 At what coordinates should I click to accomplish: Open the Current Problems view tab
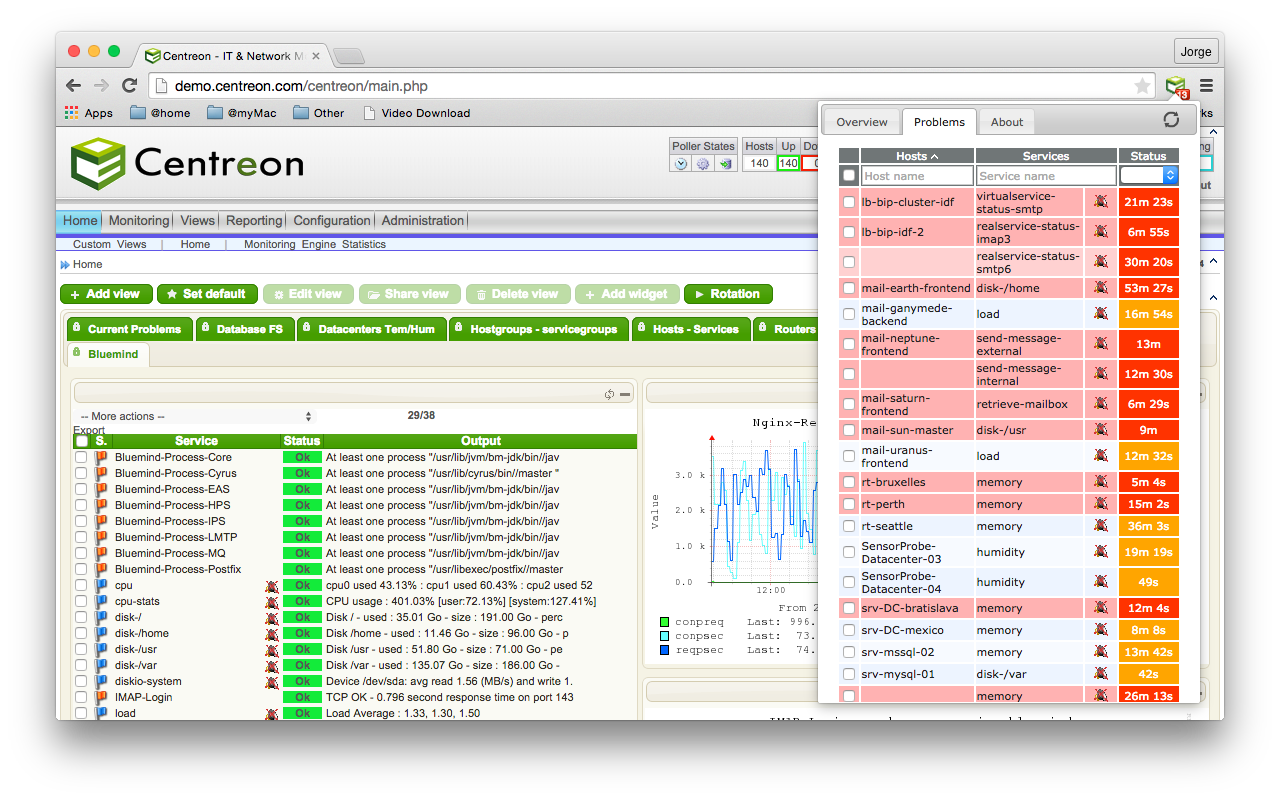pyautogui.click(x=130, y=329)
